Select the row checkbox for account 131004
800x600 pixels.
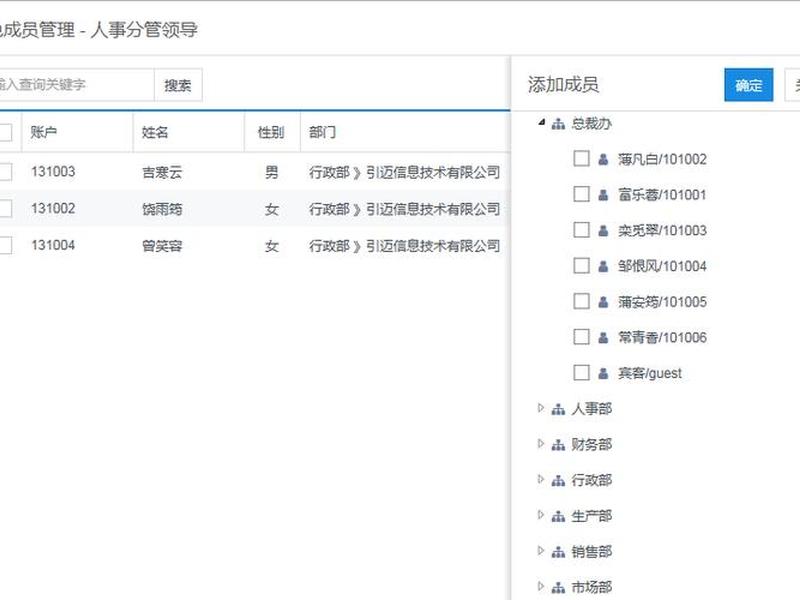5,245
